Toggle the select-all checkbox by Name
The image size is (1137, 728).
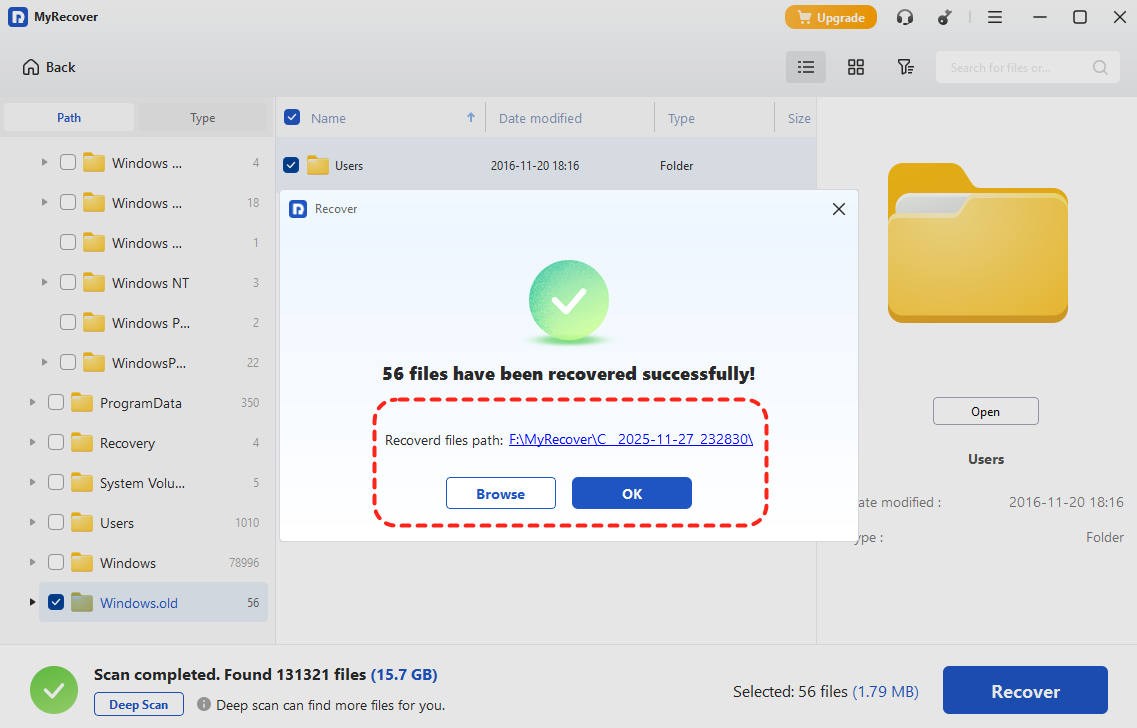pyautogui.click(x=292, y=117)
